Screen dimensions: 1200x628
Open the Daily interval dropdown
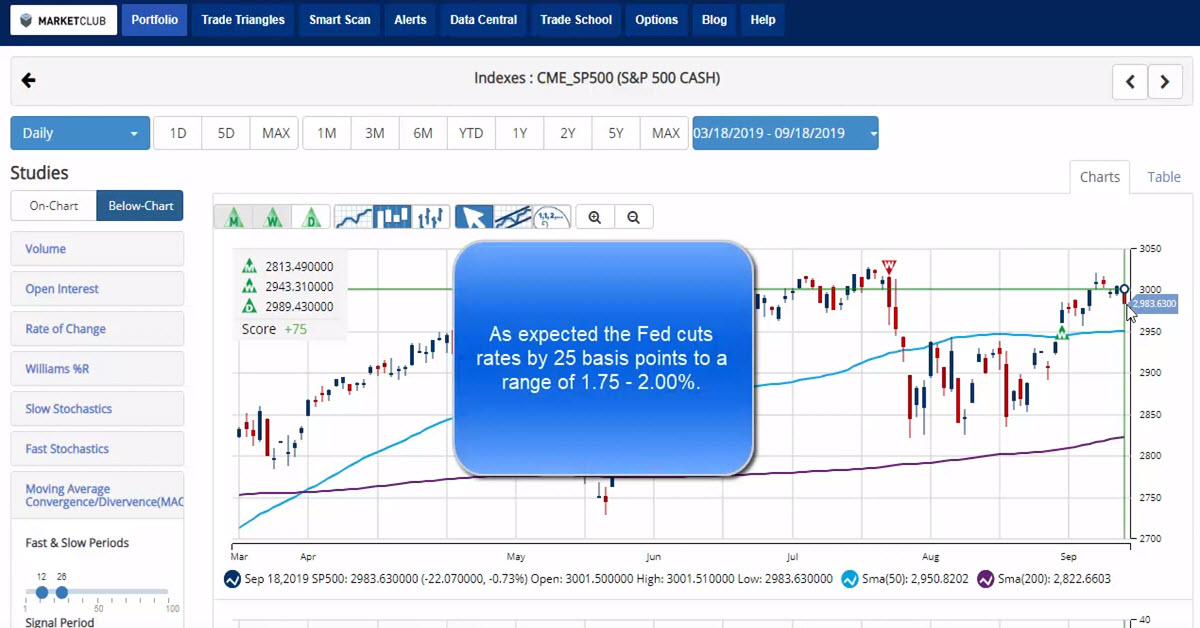[x=80, y=133]
